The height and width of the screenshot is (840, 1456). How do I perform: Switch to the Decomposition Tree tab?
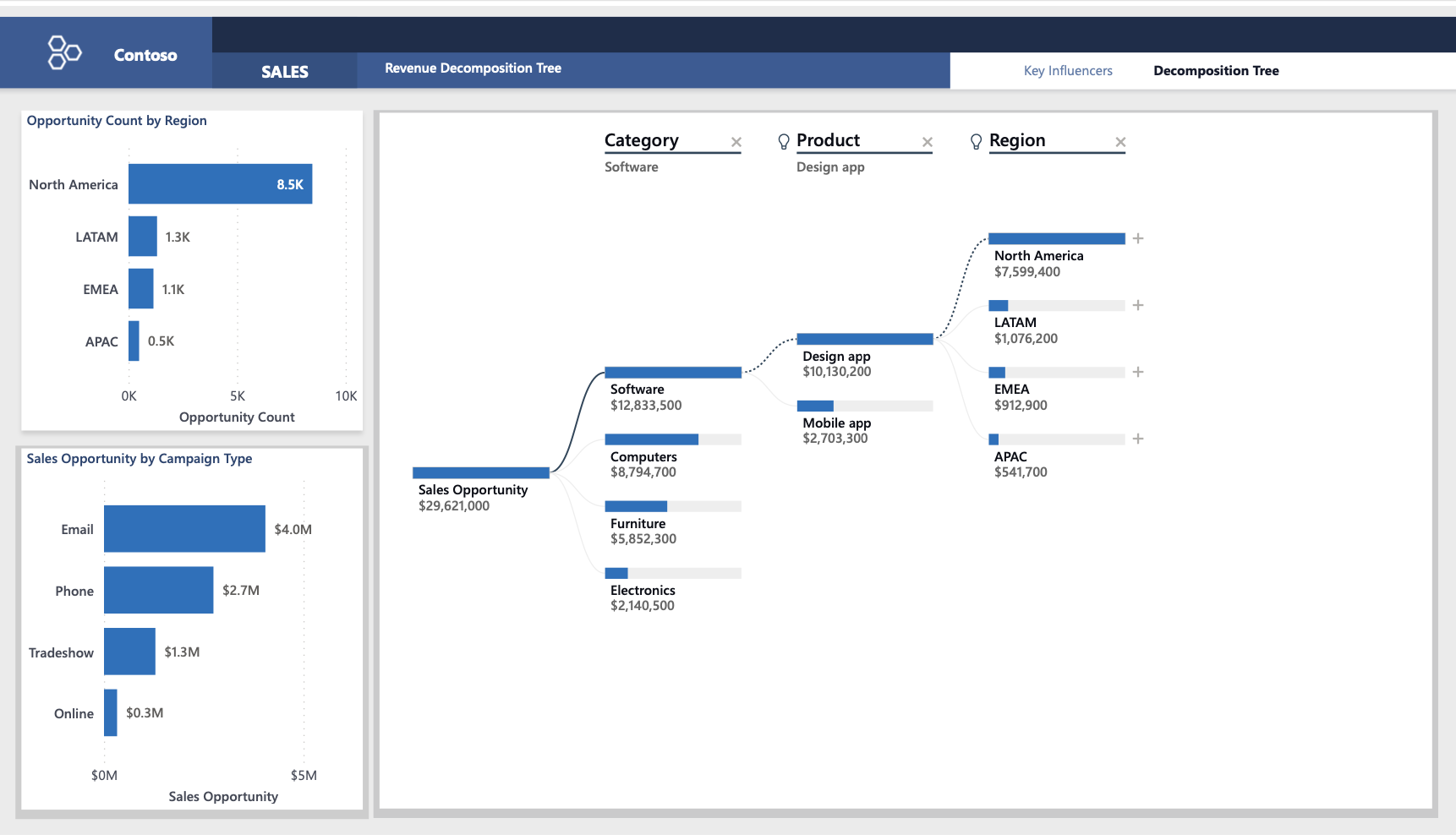click(1216, 71)
